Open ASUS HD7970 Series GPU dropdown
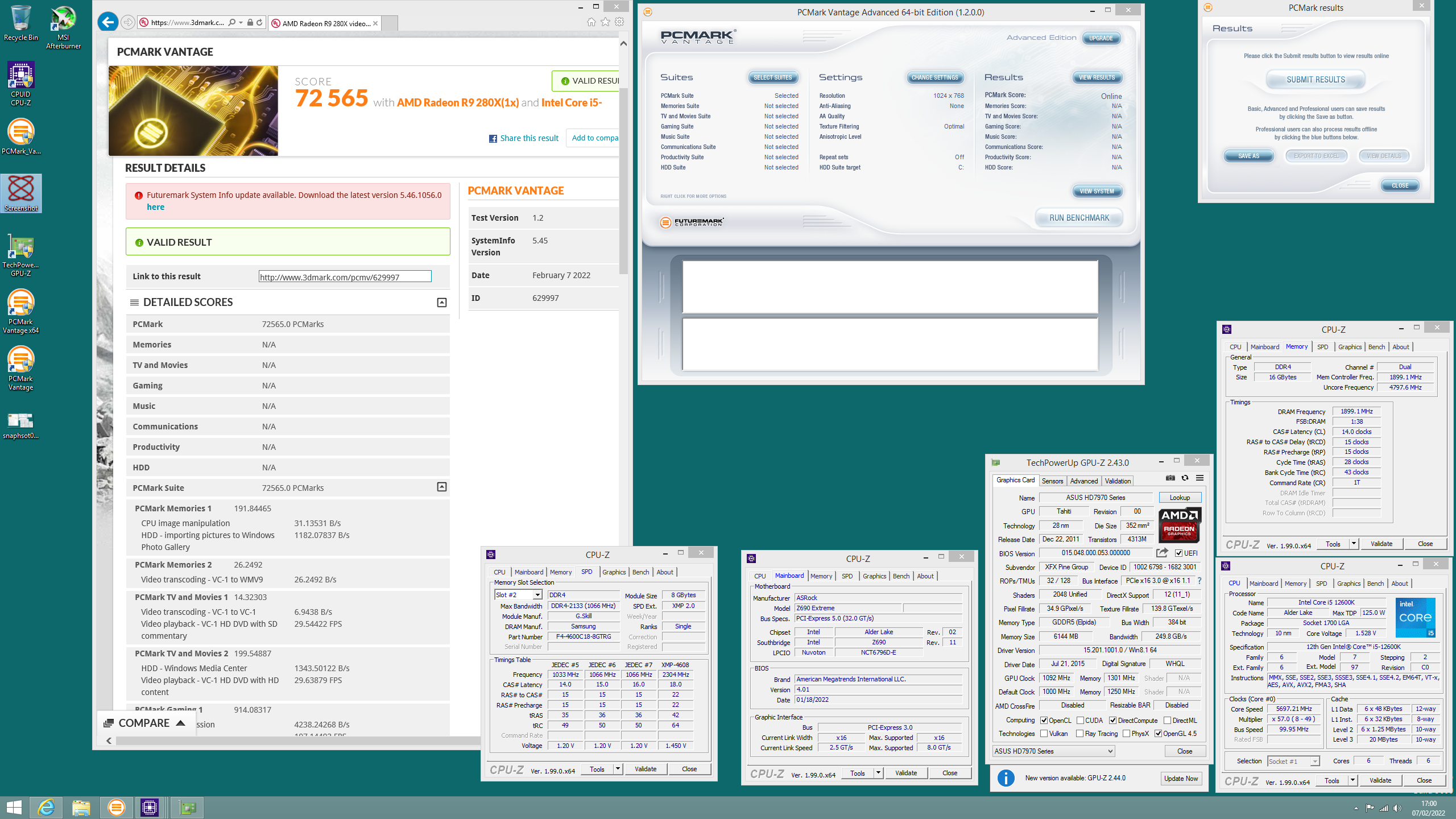This screenshot has height=819, width=1456. pyautogui.click(x=1053, y=751)
